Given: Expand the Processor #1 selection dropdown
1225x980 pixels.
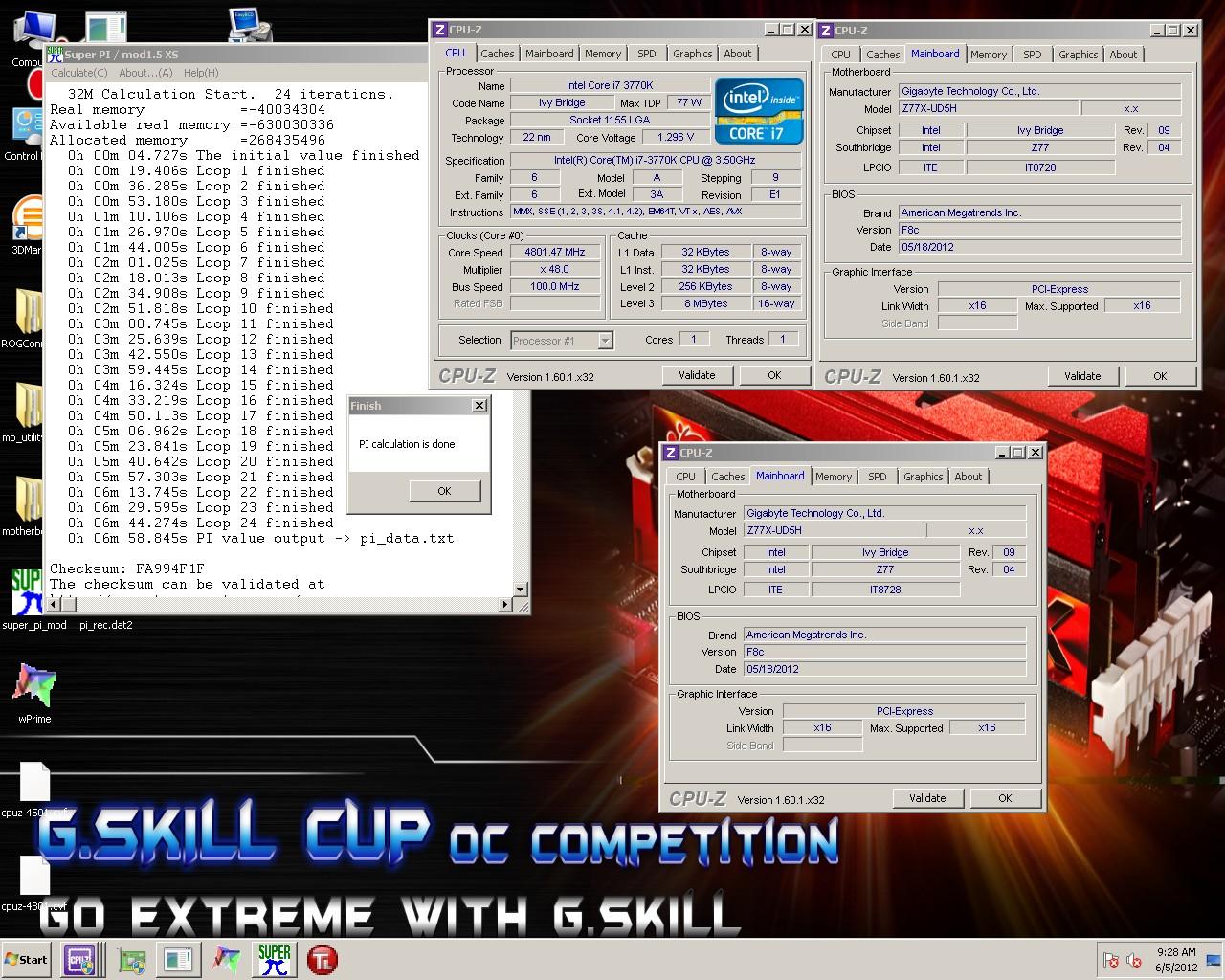Looking at the screenshot, I should pyautogui.click(x=605, y=340).
